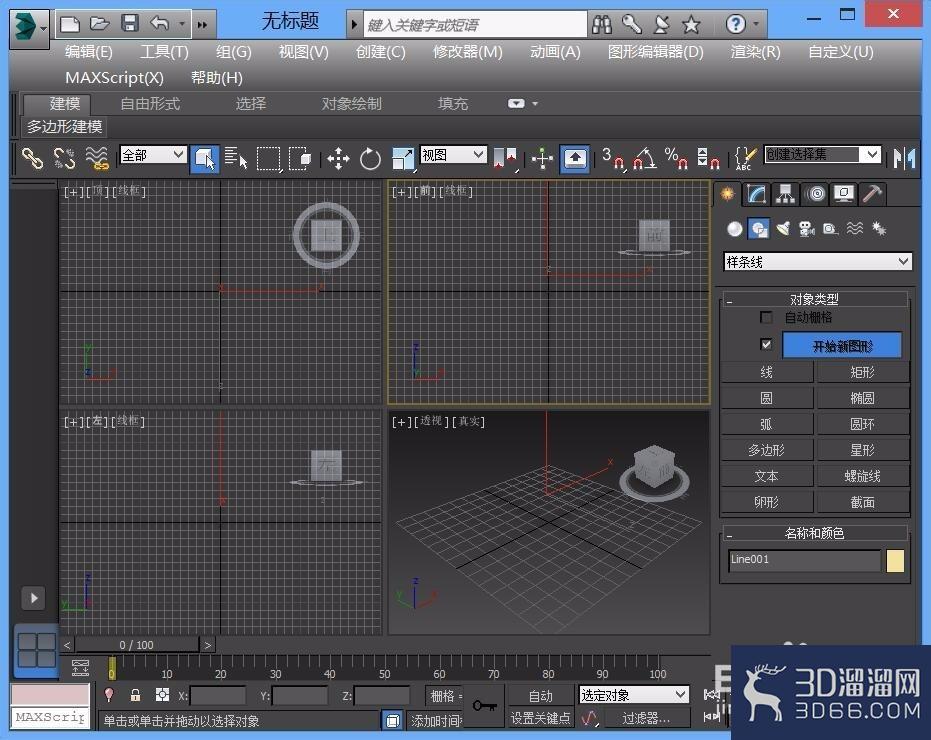
Task: Open the object color swatch
Action: (x=895, y=561)
